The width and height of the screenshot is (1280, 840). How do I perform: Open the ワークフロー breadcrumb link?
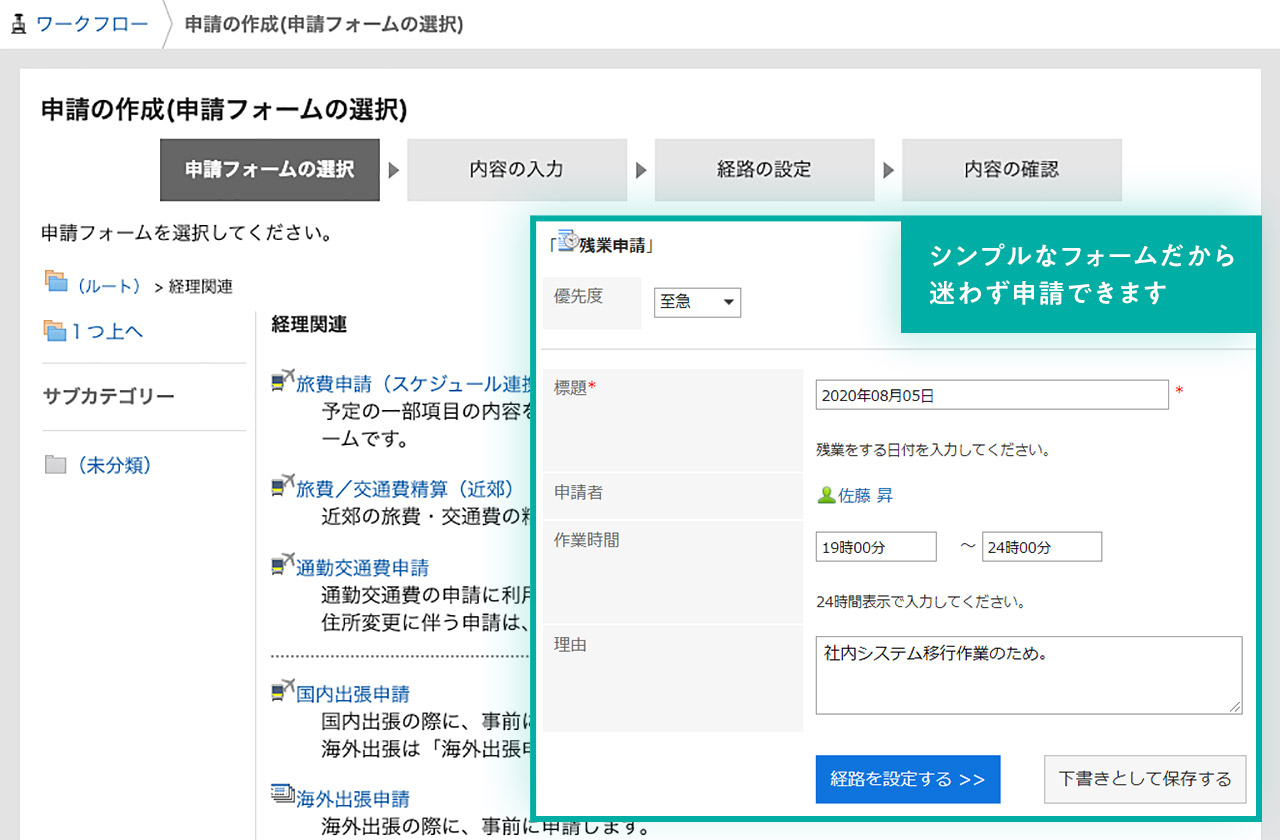92,24
